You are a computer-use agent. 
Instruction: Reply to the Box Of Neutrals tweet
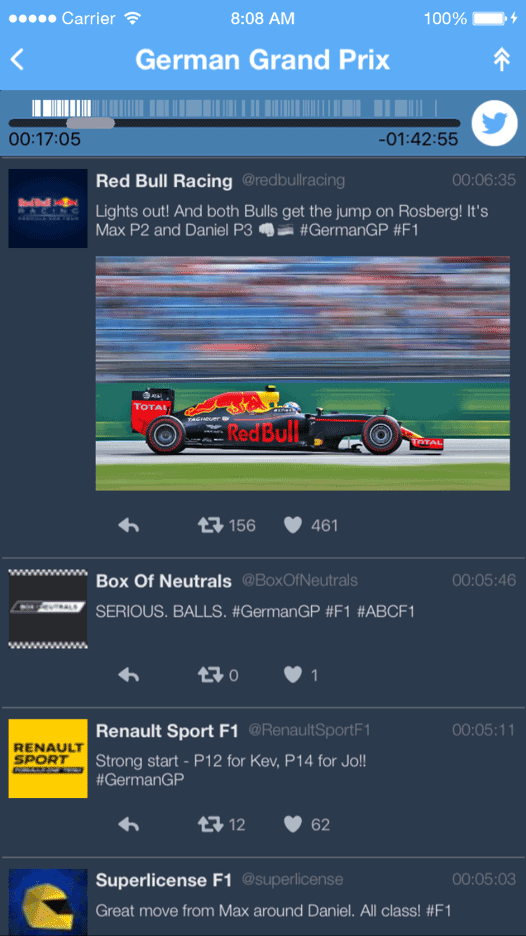[129, 675]
